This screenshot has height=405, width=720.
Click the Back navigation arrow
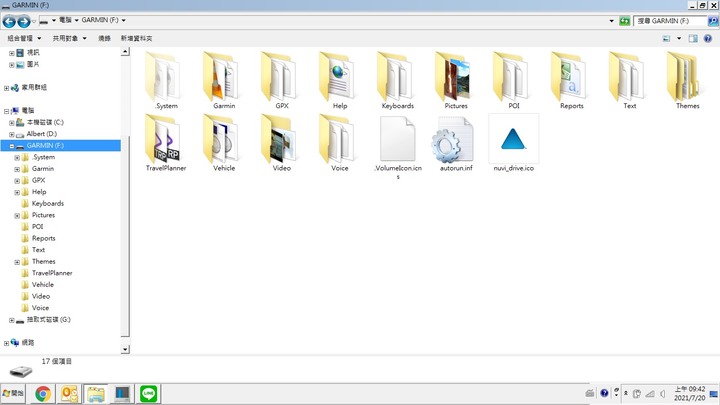click(x=9, y=21)
